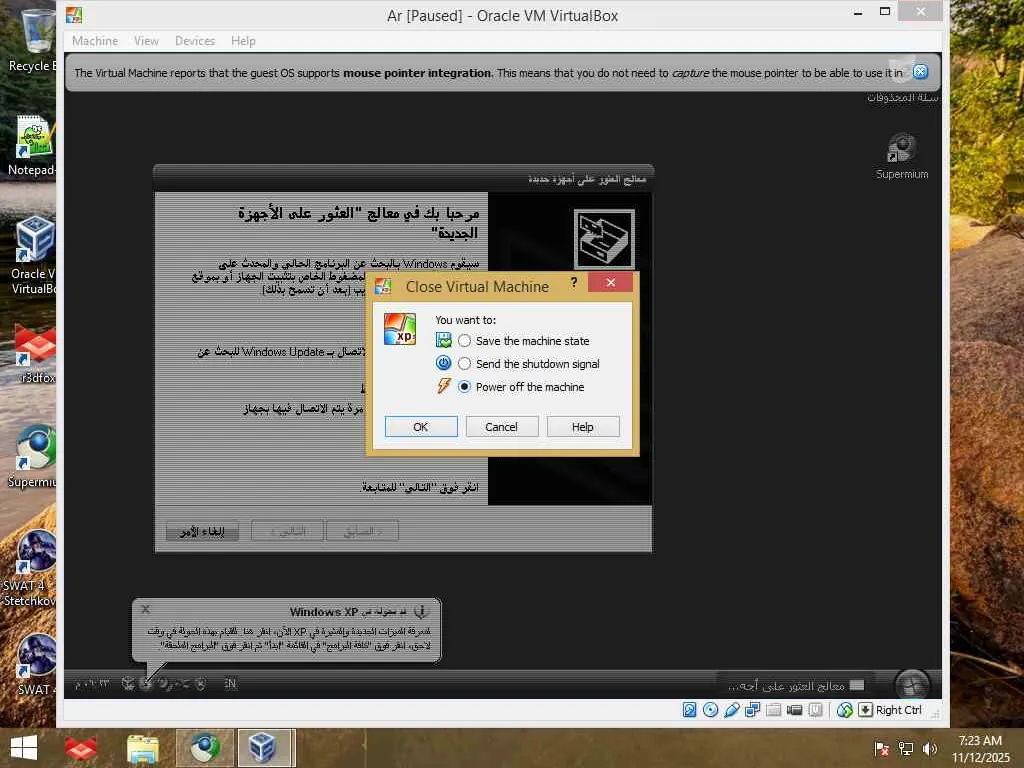Click VirtualBox taskbar button

point(266,748)
